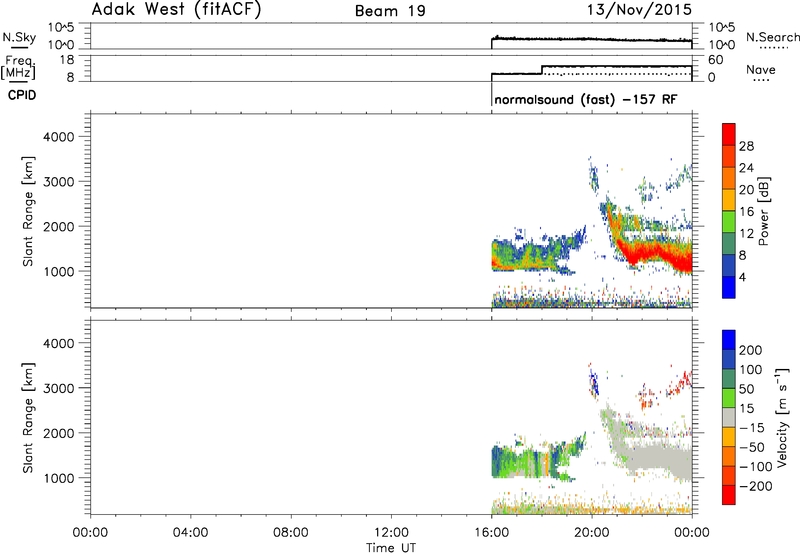The image size is (800, 554).
Task: Click the '04:00' time axis tick
Action: [190, 533]
